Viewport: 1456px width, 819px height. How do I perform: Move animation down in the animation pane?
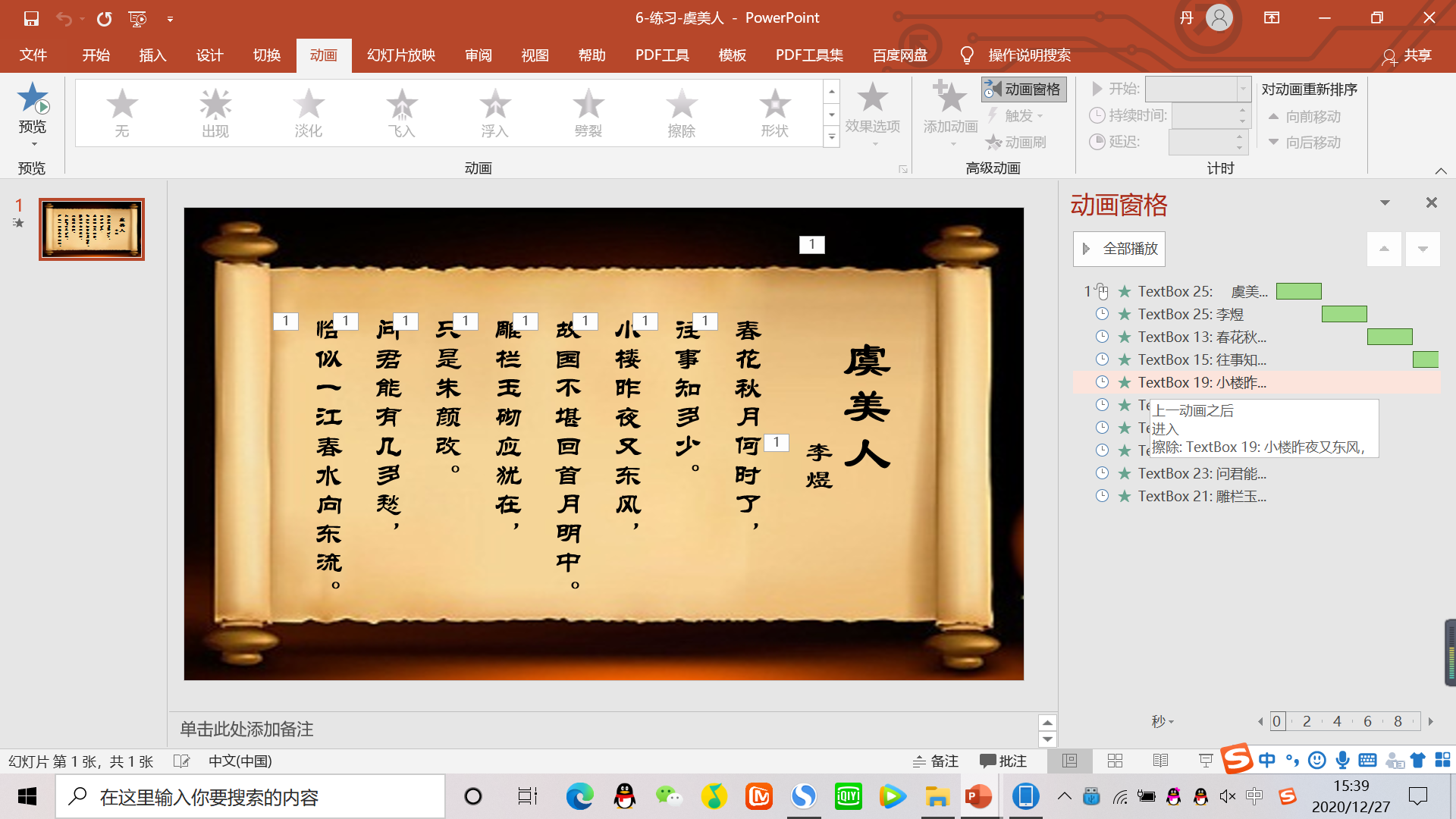[x=1423, y=249]
